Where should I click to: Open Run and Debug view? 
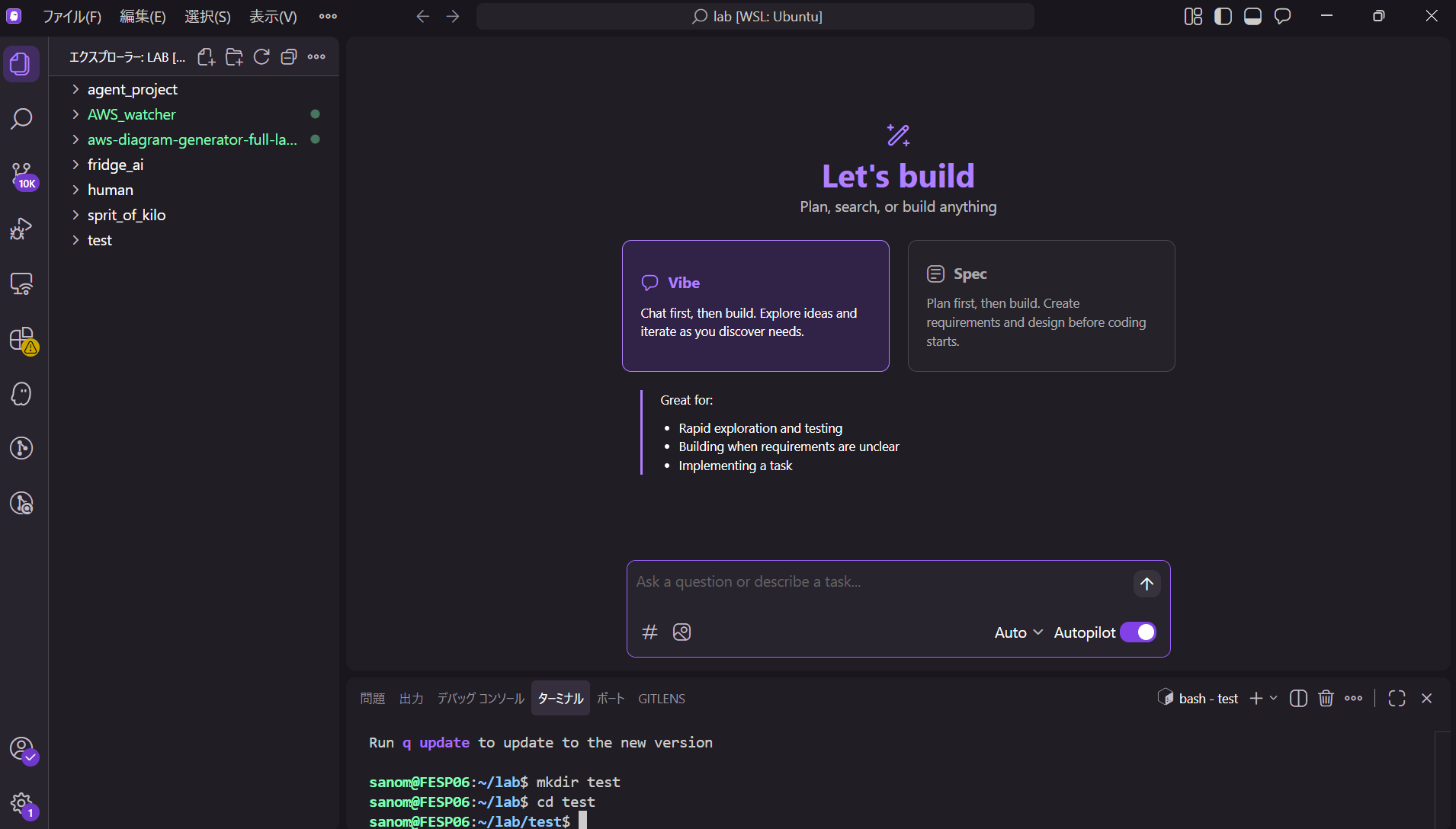21,229
